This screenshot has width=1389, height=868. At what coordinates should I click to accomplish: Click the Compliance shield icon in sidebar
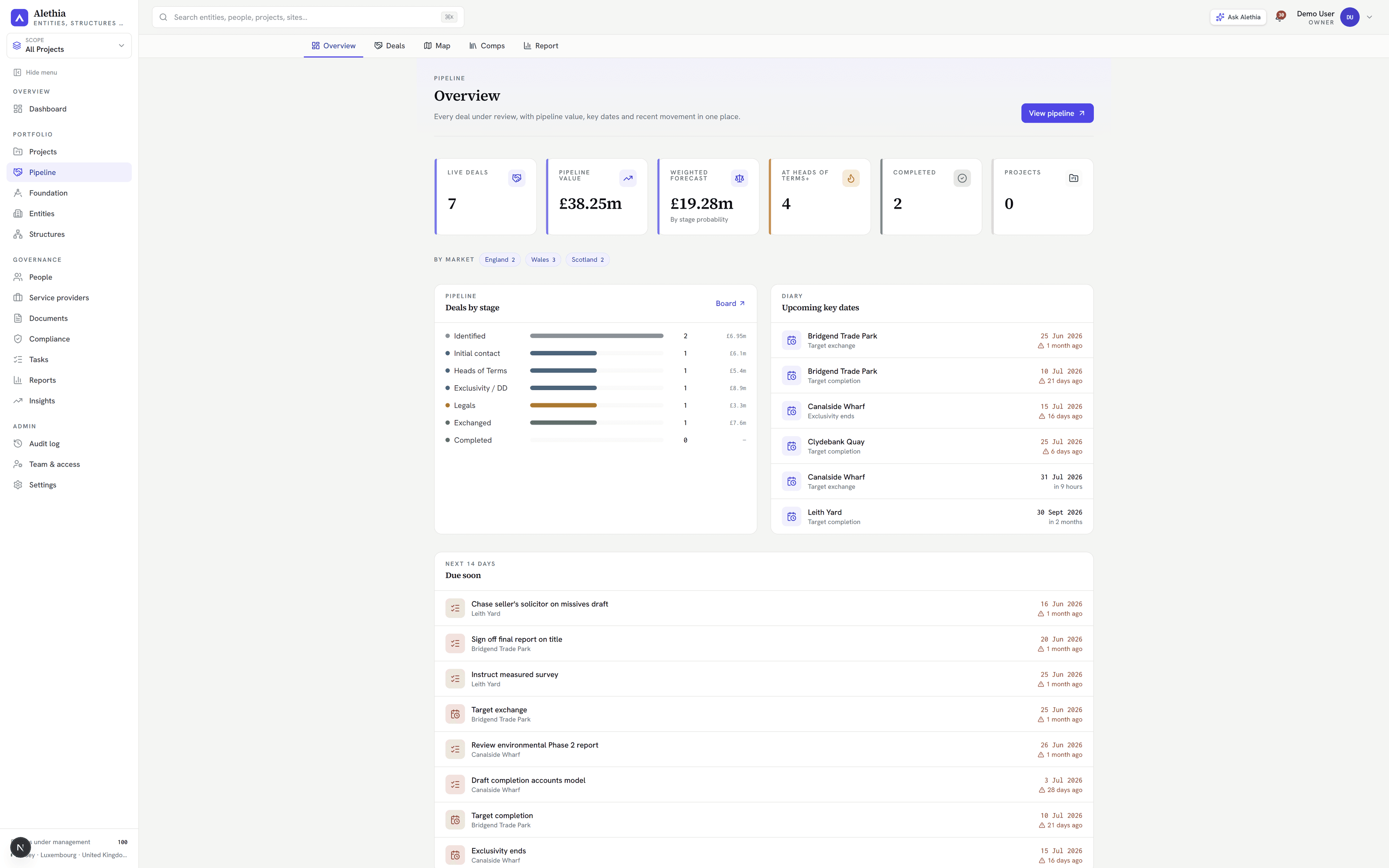[18, 339]
